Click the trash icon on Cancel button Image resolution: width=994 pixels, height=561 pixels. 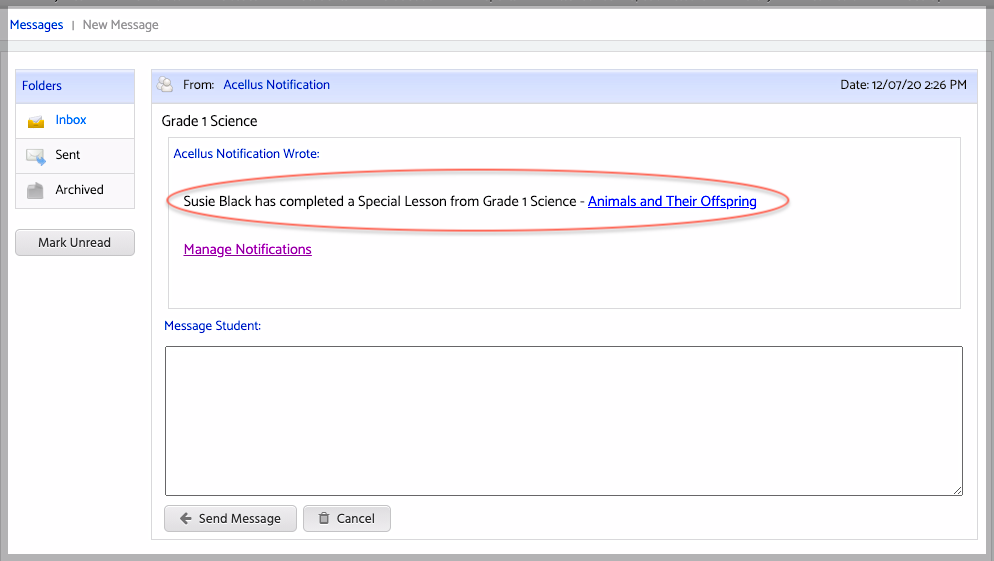pyautogui.click(x=324, y=518)
